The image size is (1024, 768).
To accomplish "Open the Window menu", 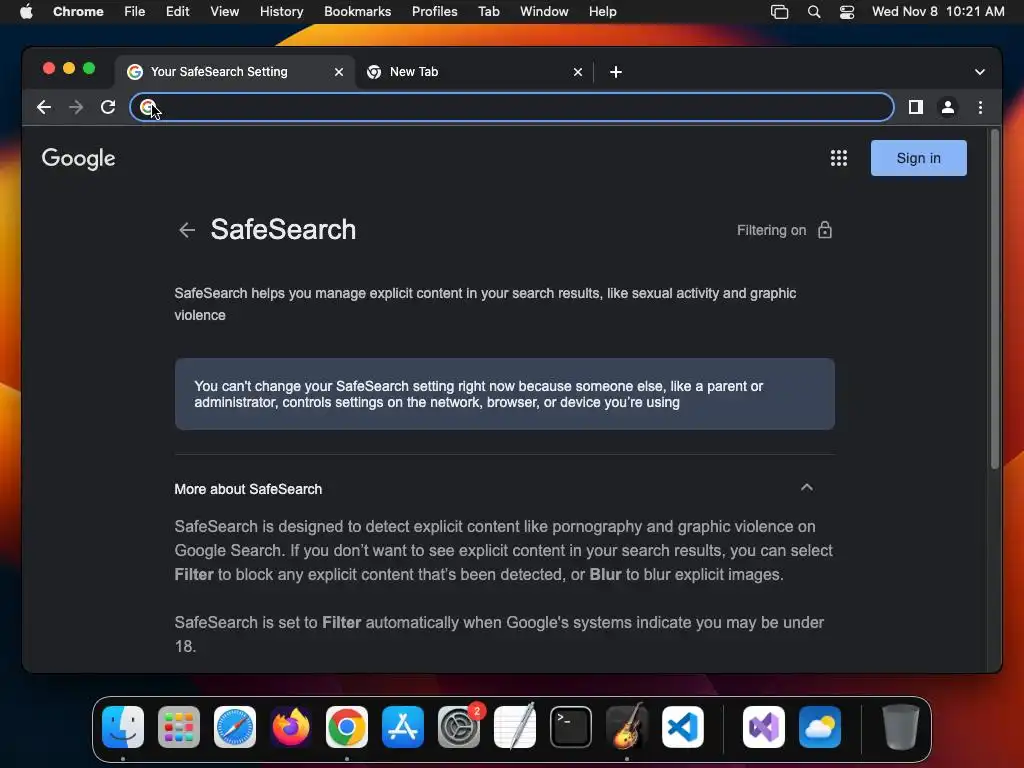I will point(544,12).
